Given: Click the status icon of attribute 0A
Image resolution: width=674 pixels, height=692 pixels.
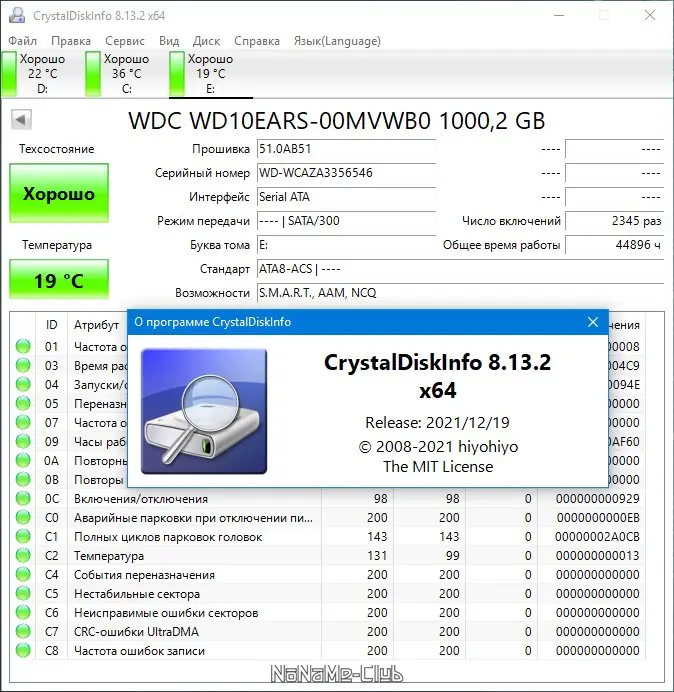Looking at the screenshot, I should point(23,460).
